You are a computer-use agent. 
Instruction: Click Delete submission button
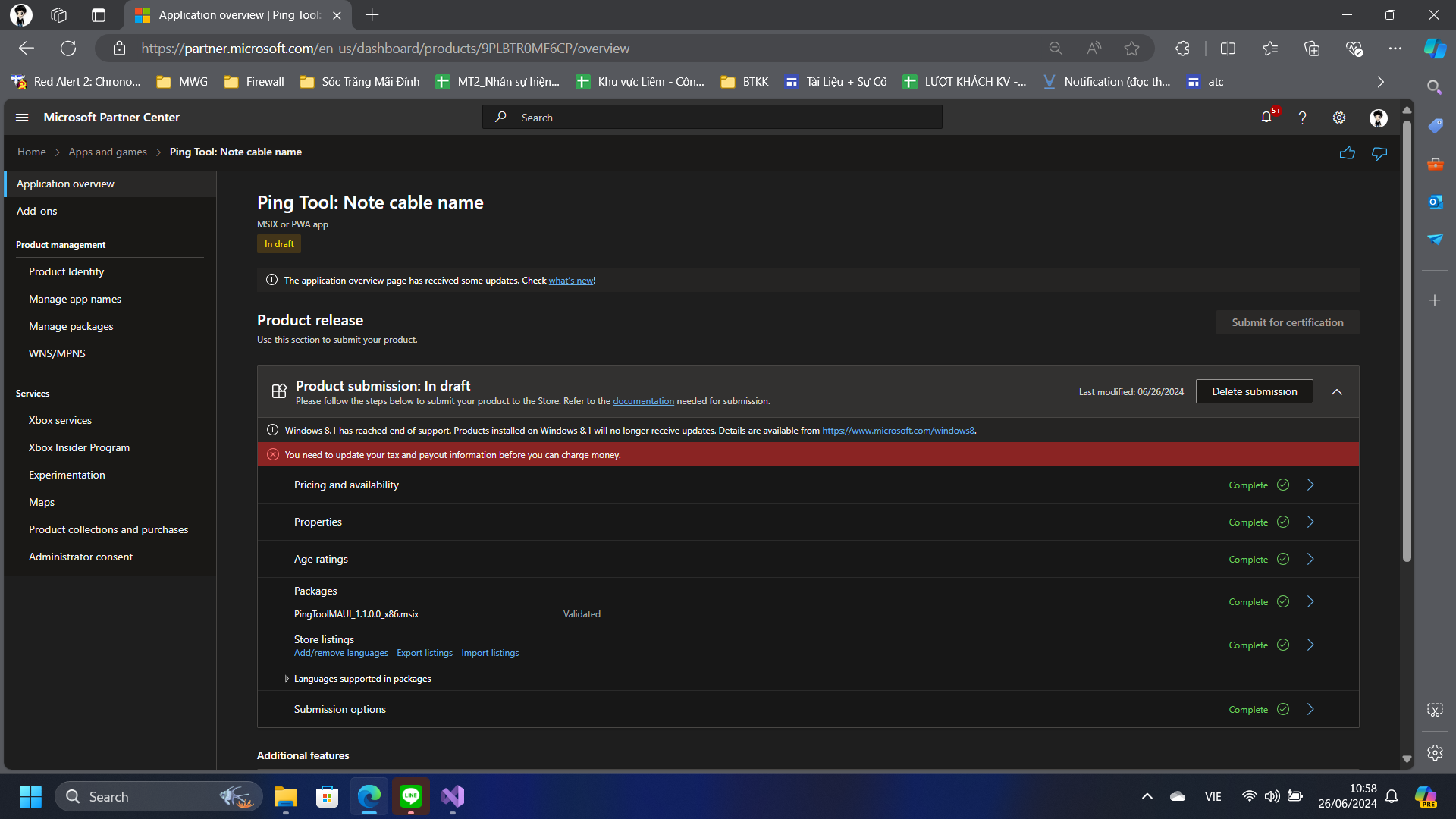click(1254, 391)
